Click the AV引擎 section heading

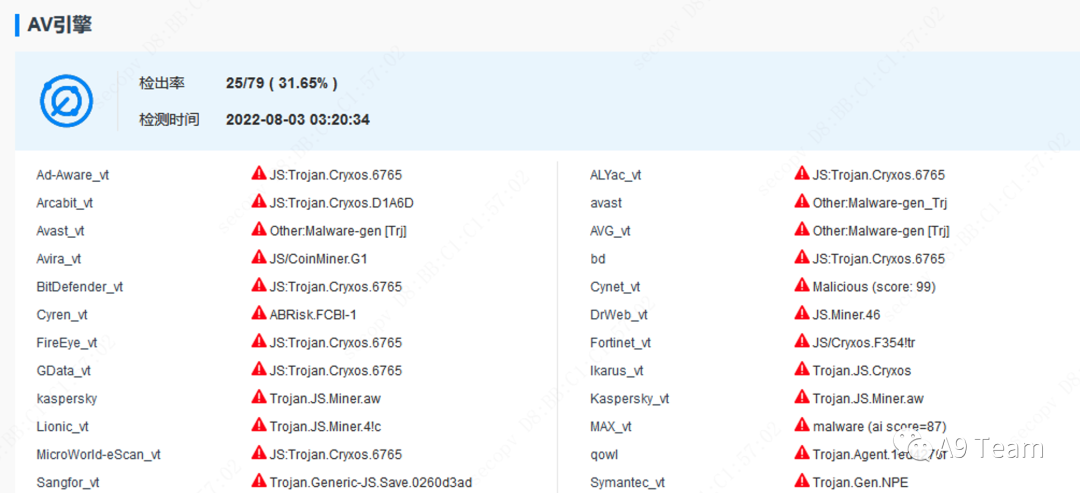click(59, 25)
